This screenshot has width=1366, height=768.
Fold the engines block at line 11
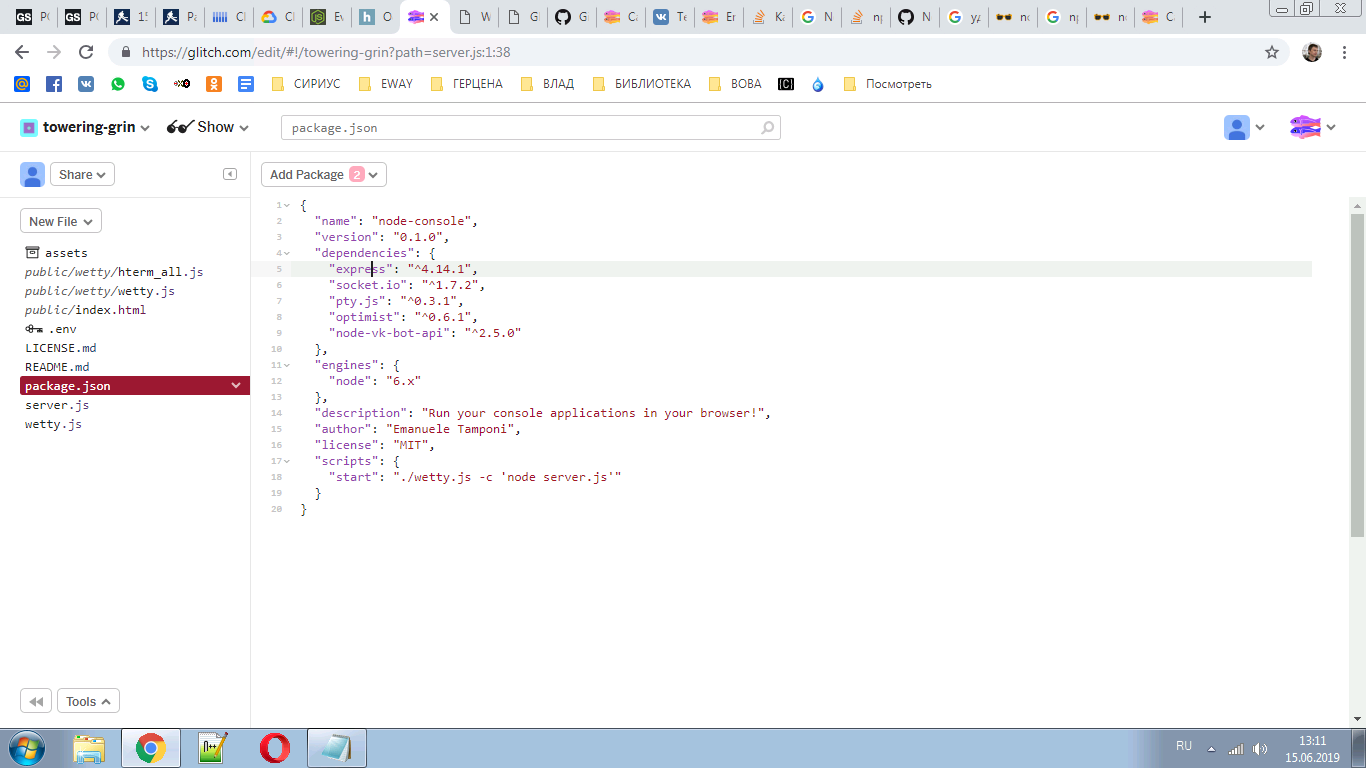287,365
